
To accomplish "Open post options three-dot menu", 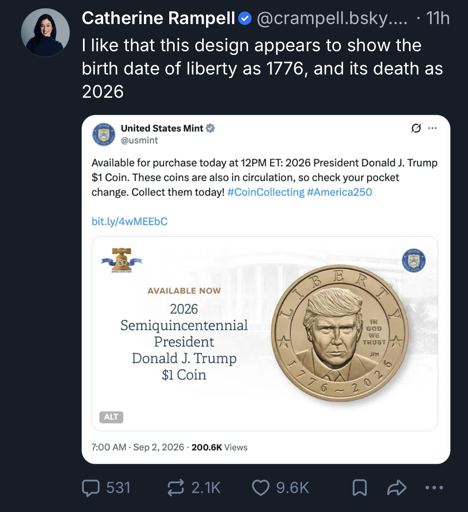I will click(x=434, y=488).
